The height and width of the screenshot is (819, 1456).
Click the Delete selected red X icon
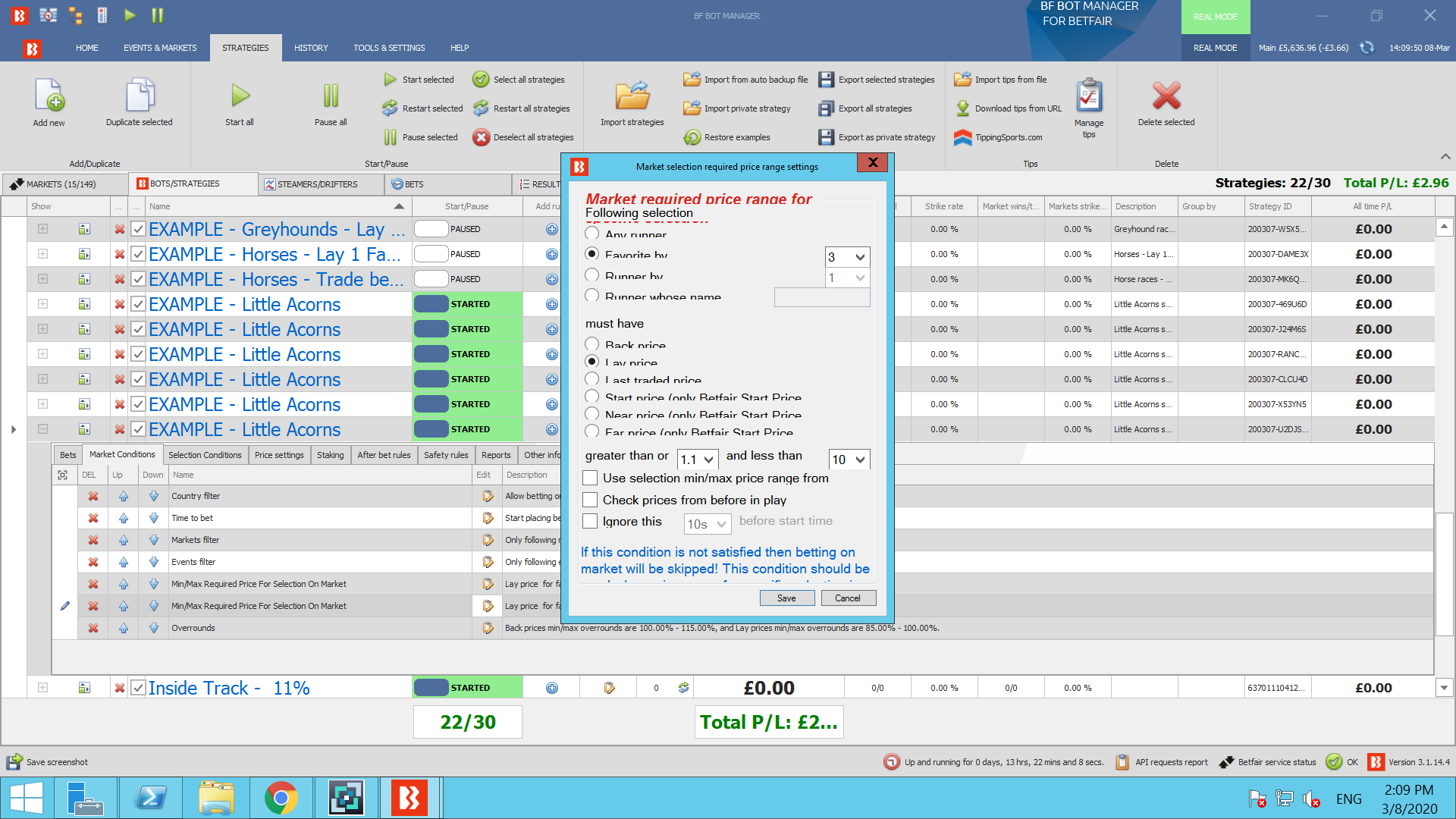pos(1166,96)
